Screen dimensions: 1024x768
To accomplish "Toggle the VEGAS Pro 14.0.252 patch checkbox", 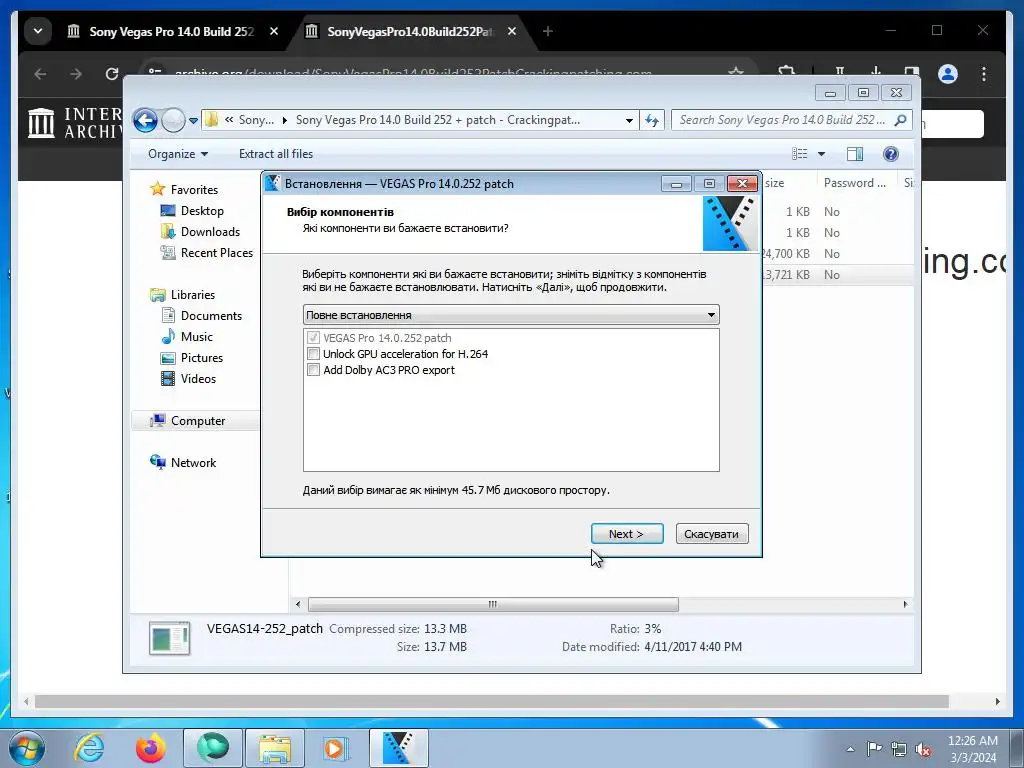I will point(313,338).
